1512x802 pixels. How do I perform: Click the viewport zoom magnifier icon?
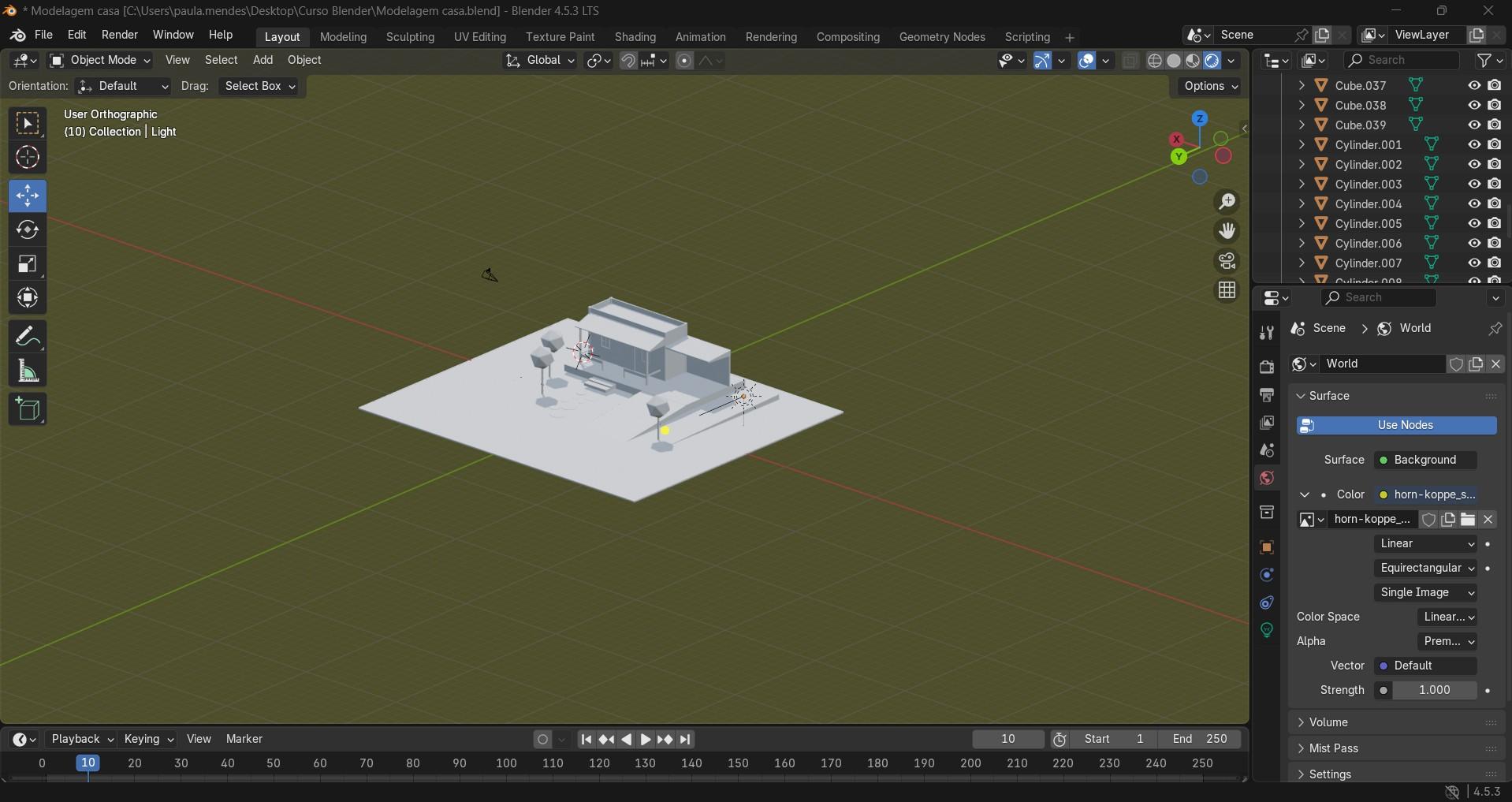pos(1227,202)
